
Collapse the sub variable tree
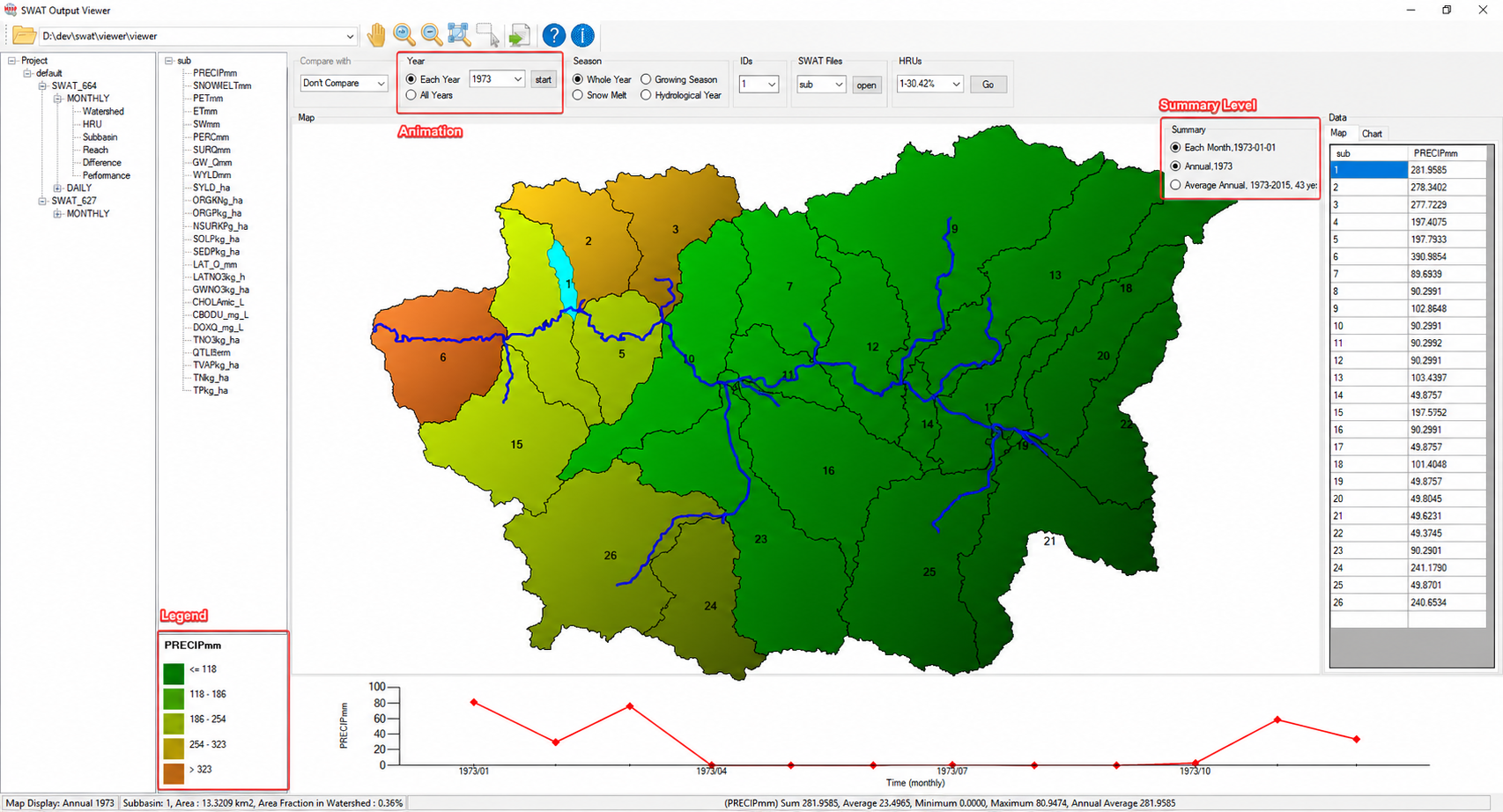168,61
